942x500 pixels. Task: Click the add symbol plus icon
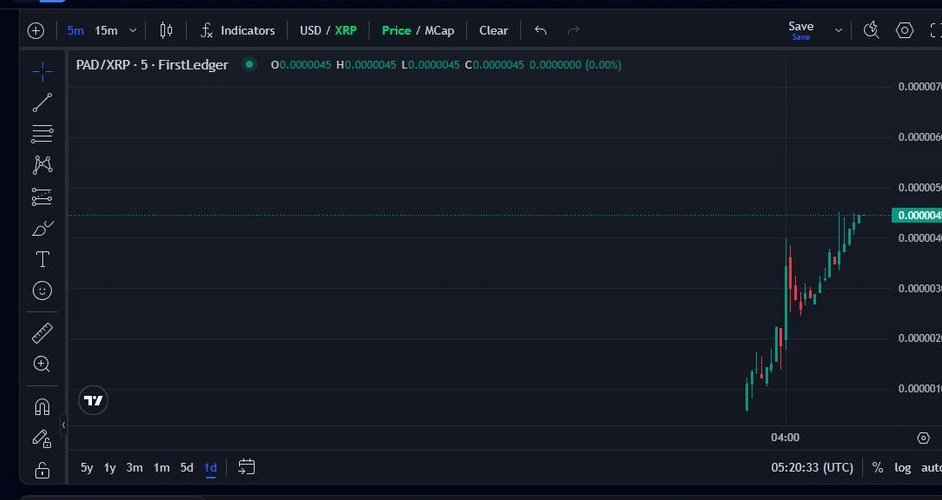coord(36,31)
